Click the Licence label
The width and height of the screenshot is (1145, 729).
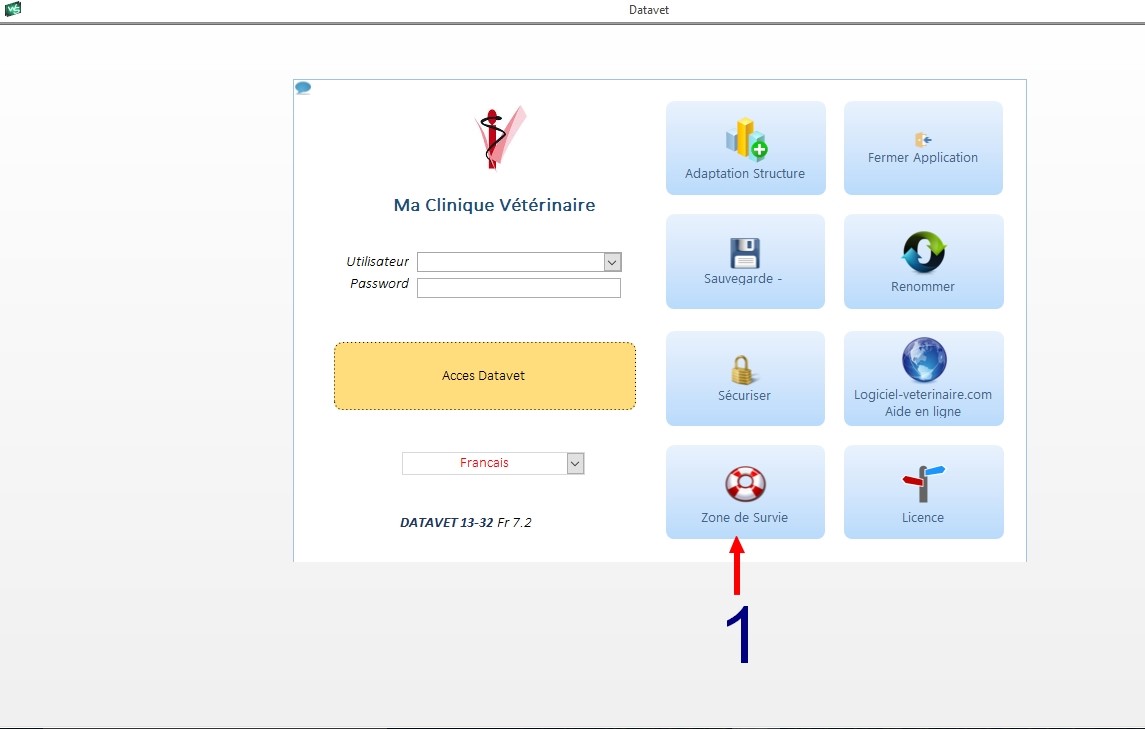point(922,517)
